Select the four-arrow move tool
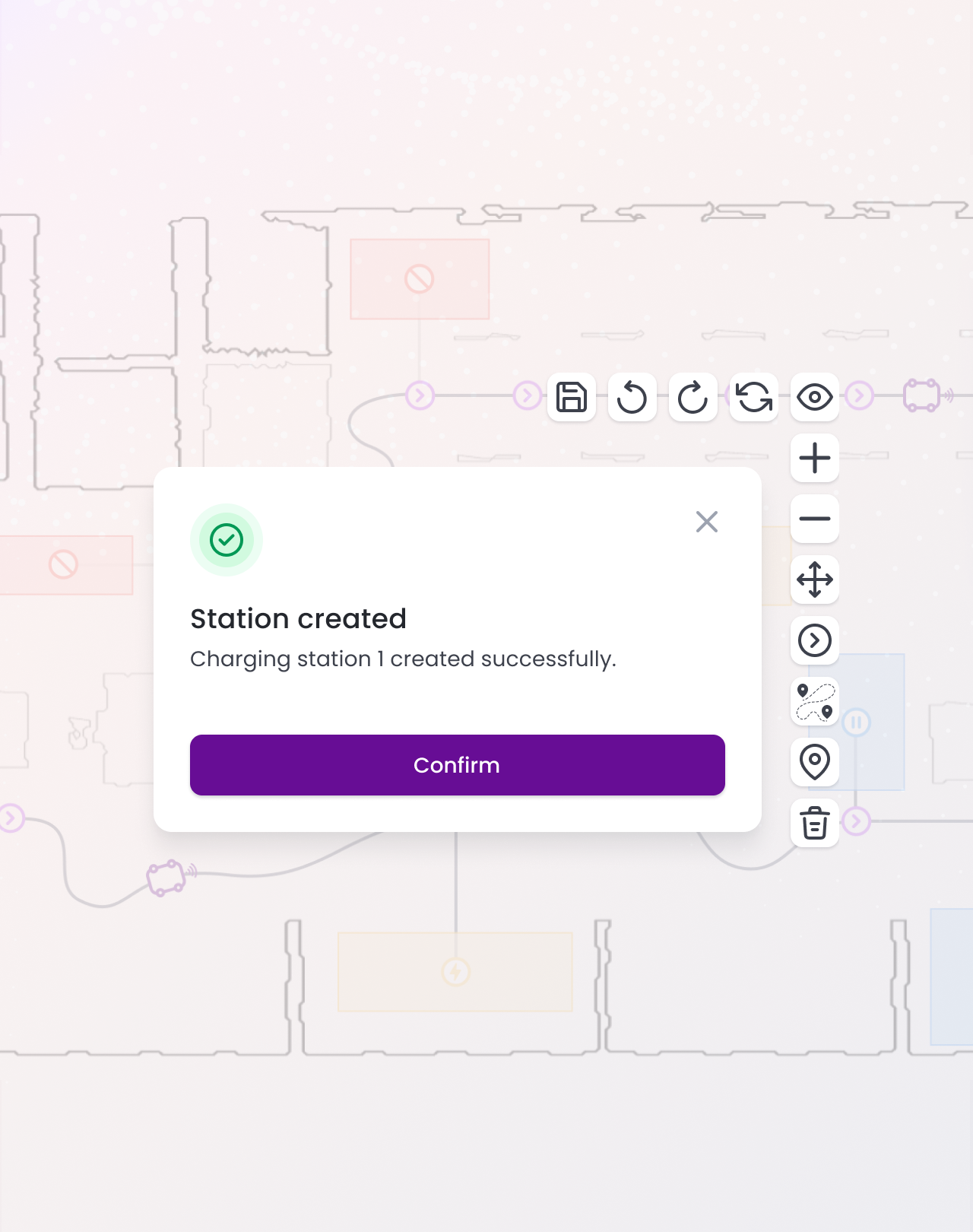The width and height of the screenshot is (973, 1232). click(815, 579)
